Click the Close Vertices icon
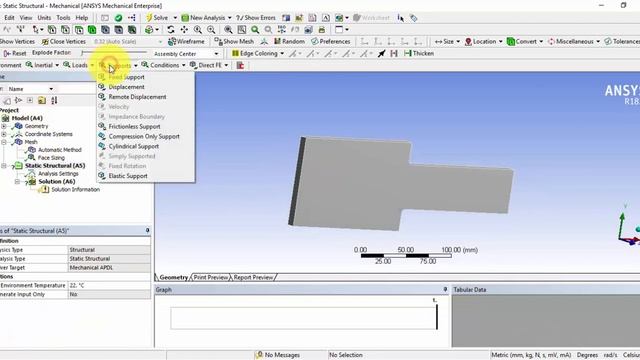Image resolution: width=640 pixels, height=360 pixels. click(45, 42)
